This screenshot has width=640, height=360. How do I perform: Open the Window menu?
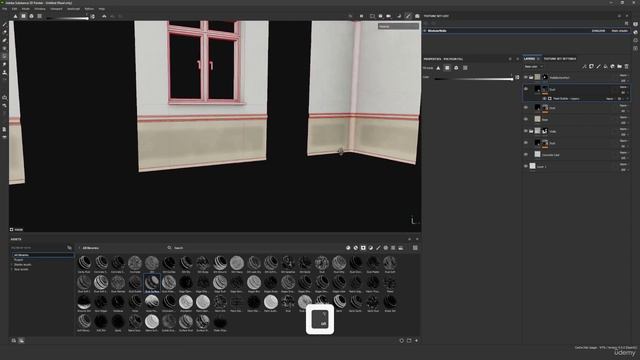click(x=40, y=9)
